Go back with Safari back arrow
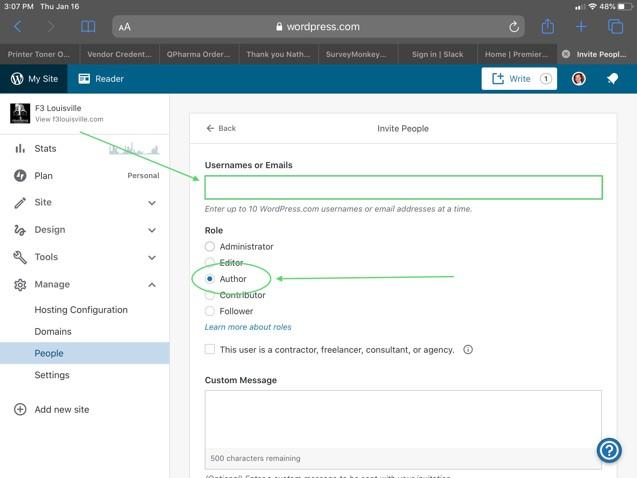637x478 pixels. (17, 27)
